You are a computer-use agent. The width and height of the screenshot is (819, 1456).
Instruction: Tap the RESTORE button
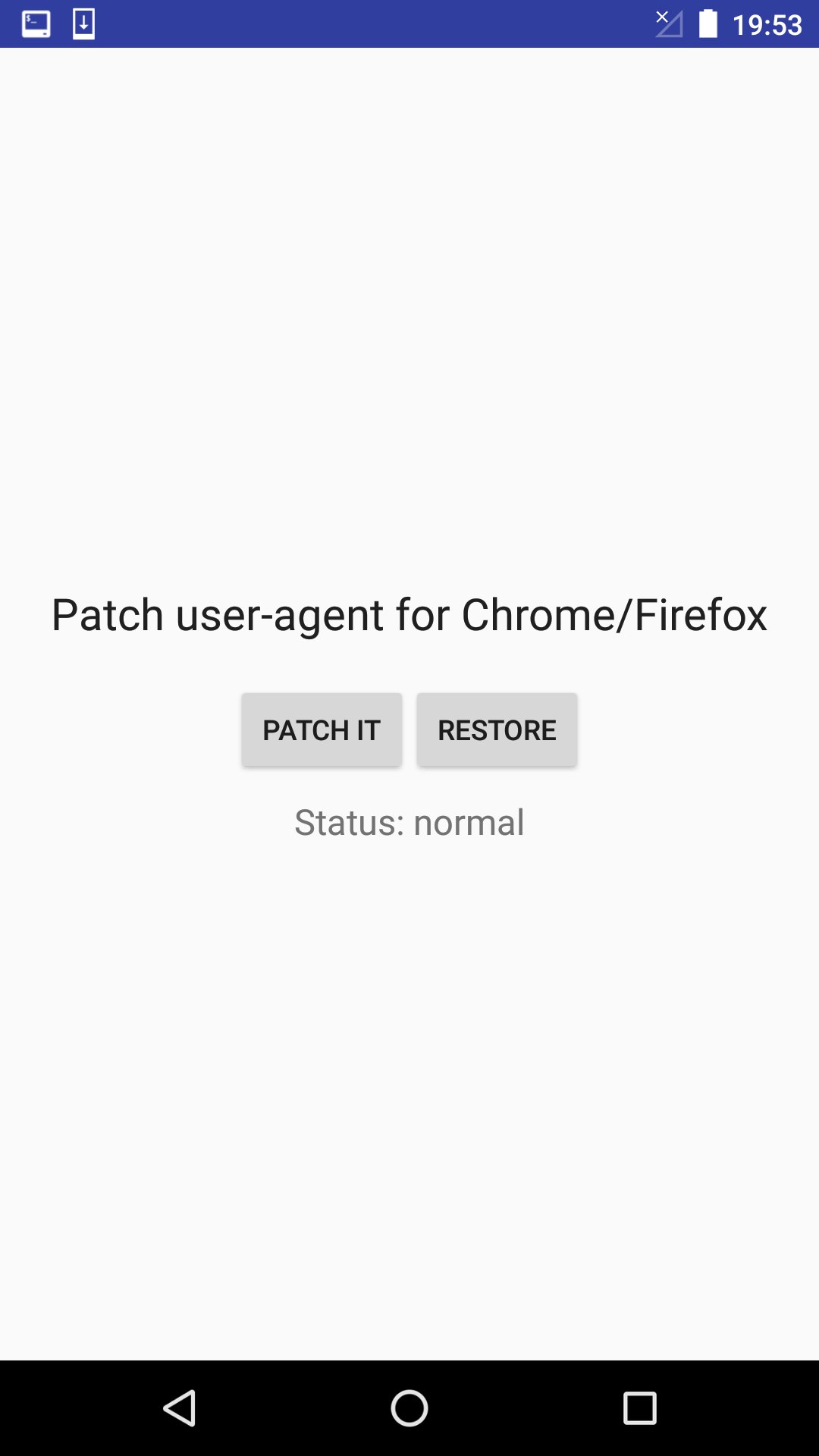(497, 730)
